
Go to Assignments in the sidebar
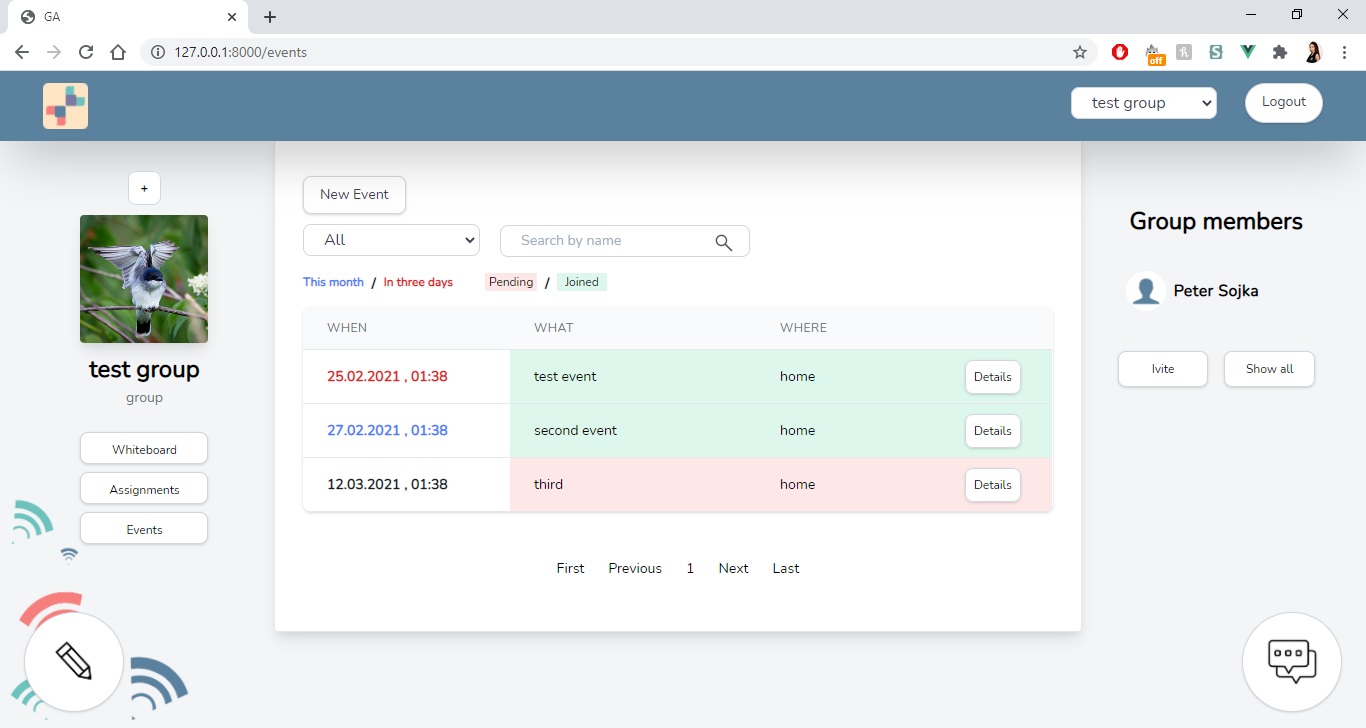point(144,489)
